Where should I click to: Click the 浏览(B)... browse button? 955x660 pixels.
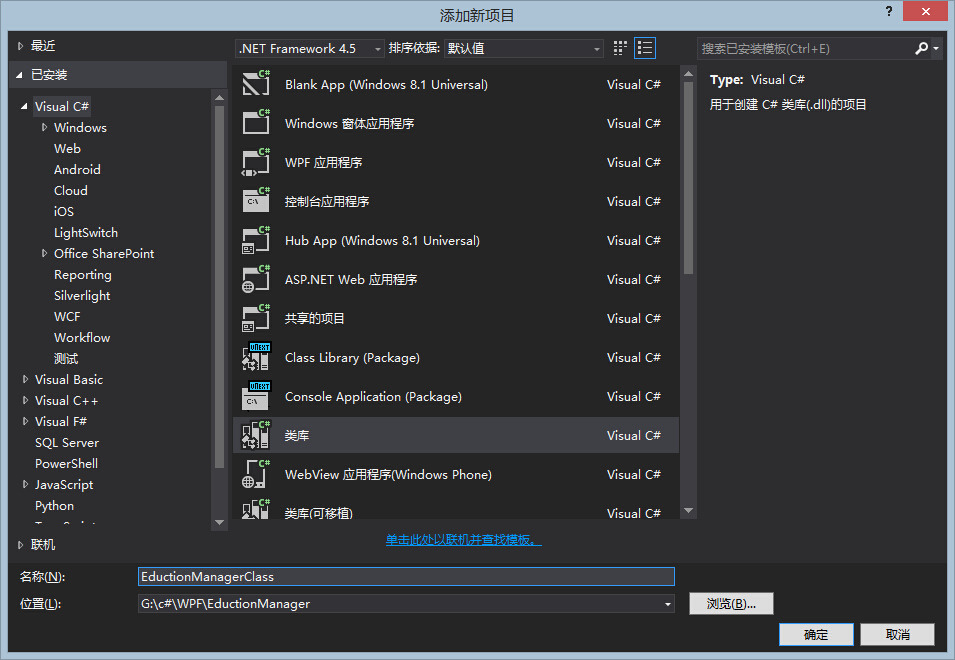[731, 603]
